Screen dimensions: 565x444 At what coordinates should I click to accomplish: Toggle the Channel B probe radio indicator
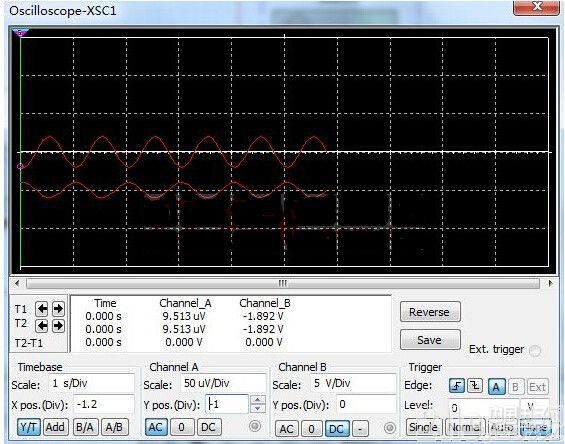click(x=390, y=428)
